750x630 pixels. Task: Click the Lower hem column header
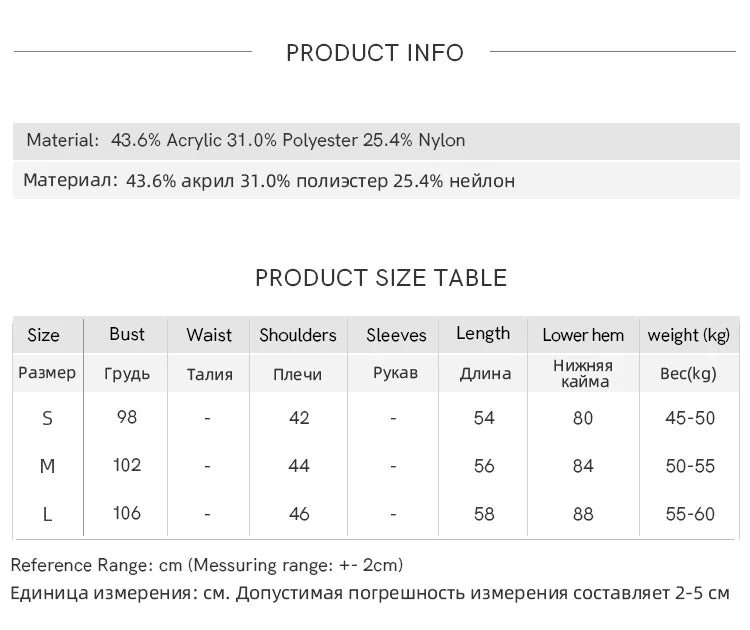583,335
